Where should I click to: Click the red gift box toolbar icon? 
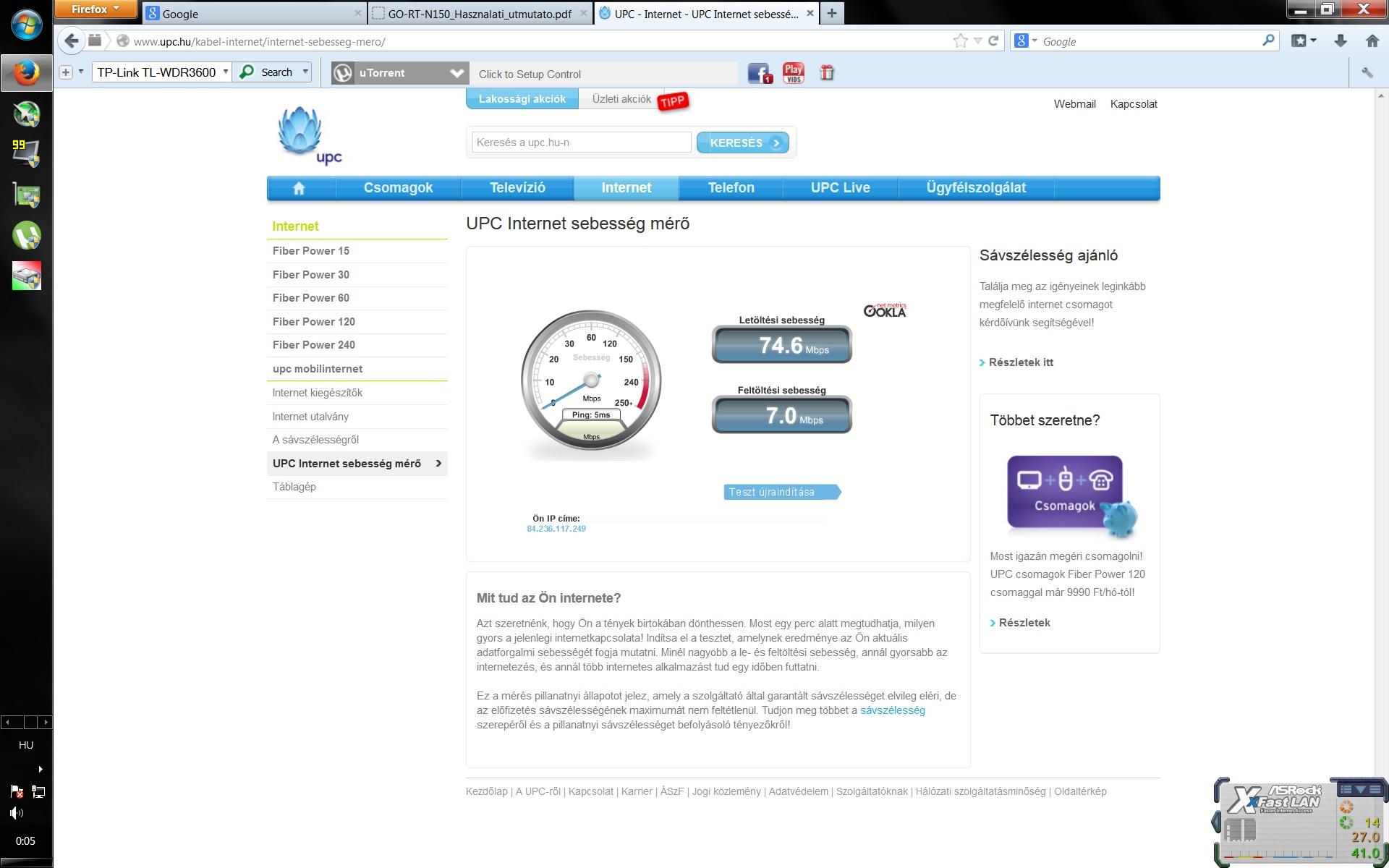coord(827,73)
